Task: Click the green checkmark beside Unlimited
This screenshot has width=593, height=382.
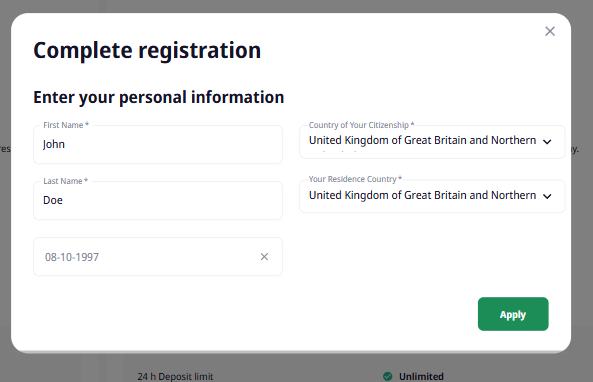Action: pyautogui.click(x=388, y=376)
